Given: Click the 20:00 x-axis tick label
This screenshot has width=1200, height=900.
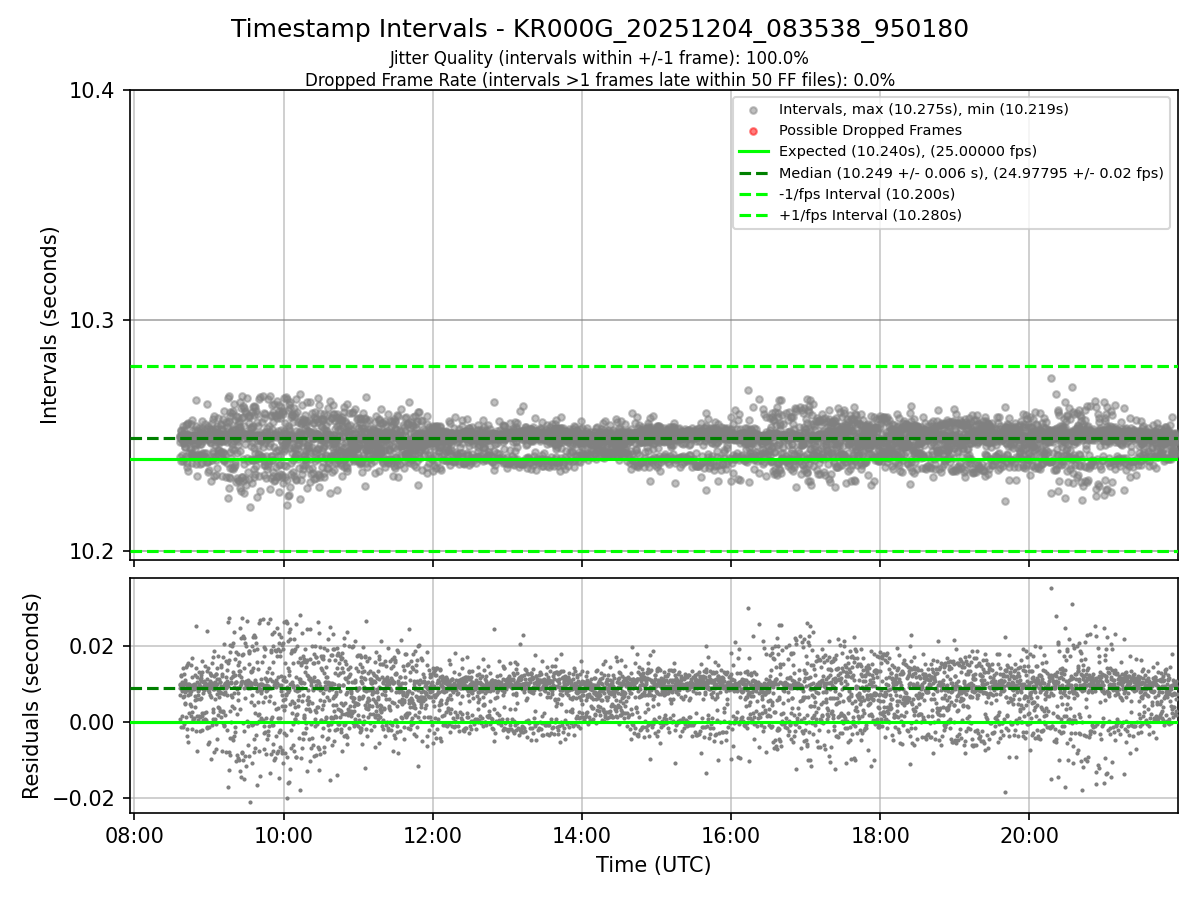Looking at the screenshot, I should pyautogui.click(x=1029, y=836).
